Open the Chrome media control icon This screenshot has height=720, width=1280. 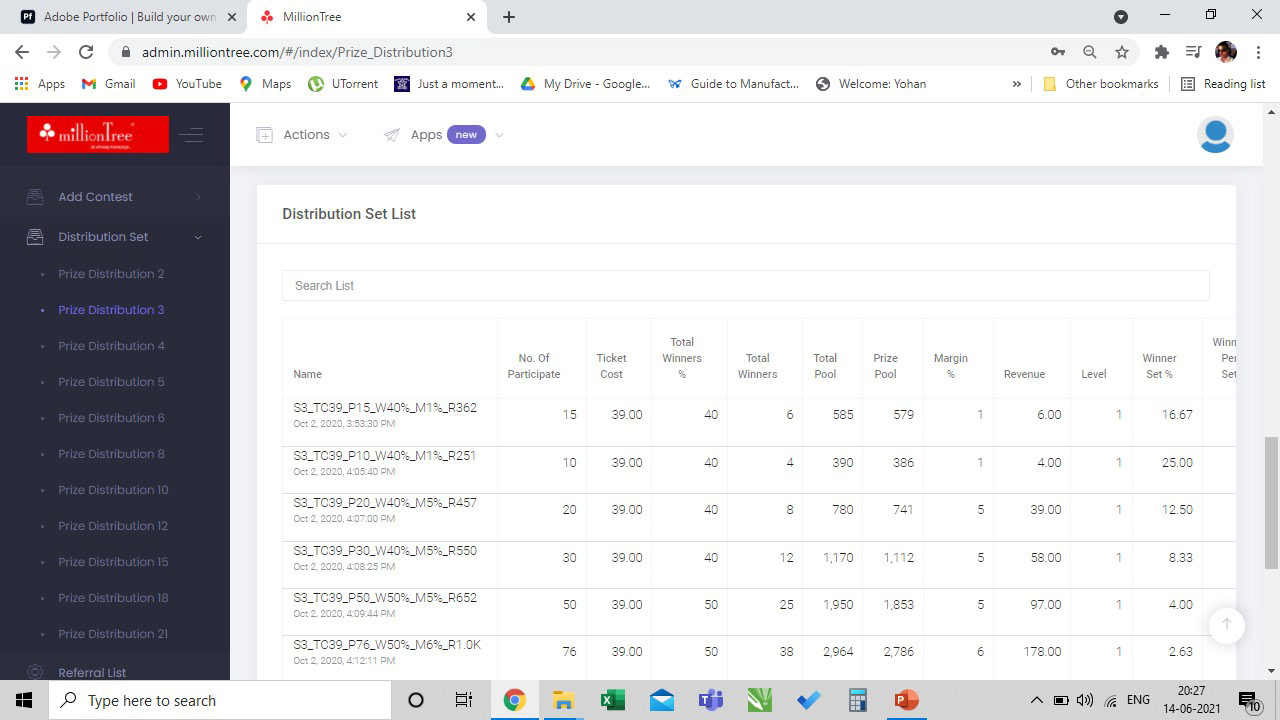click(1193, 52)
